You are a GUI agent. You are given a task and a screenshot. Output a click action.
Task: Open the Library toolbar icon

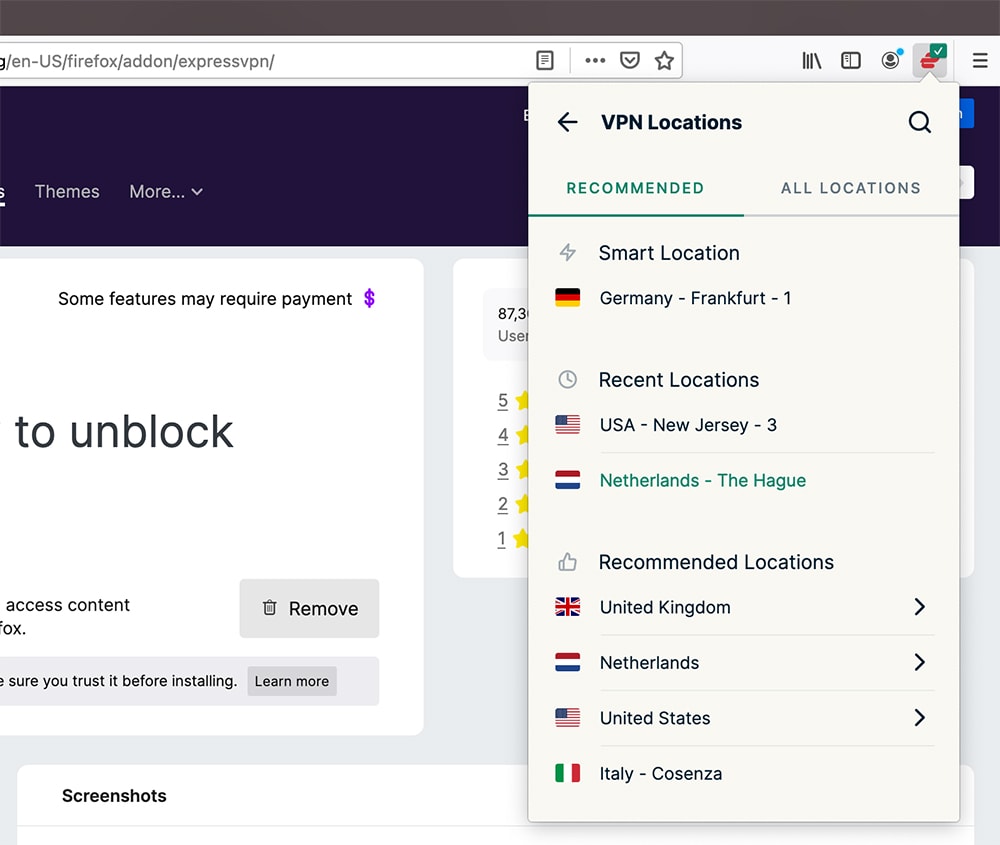click(811, 61)
